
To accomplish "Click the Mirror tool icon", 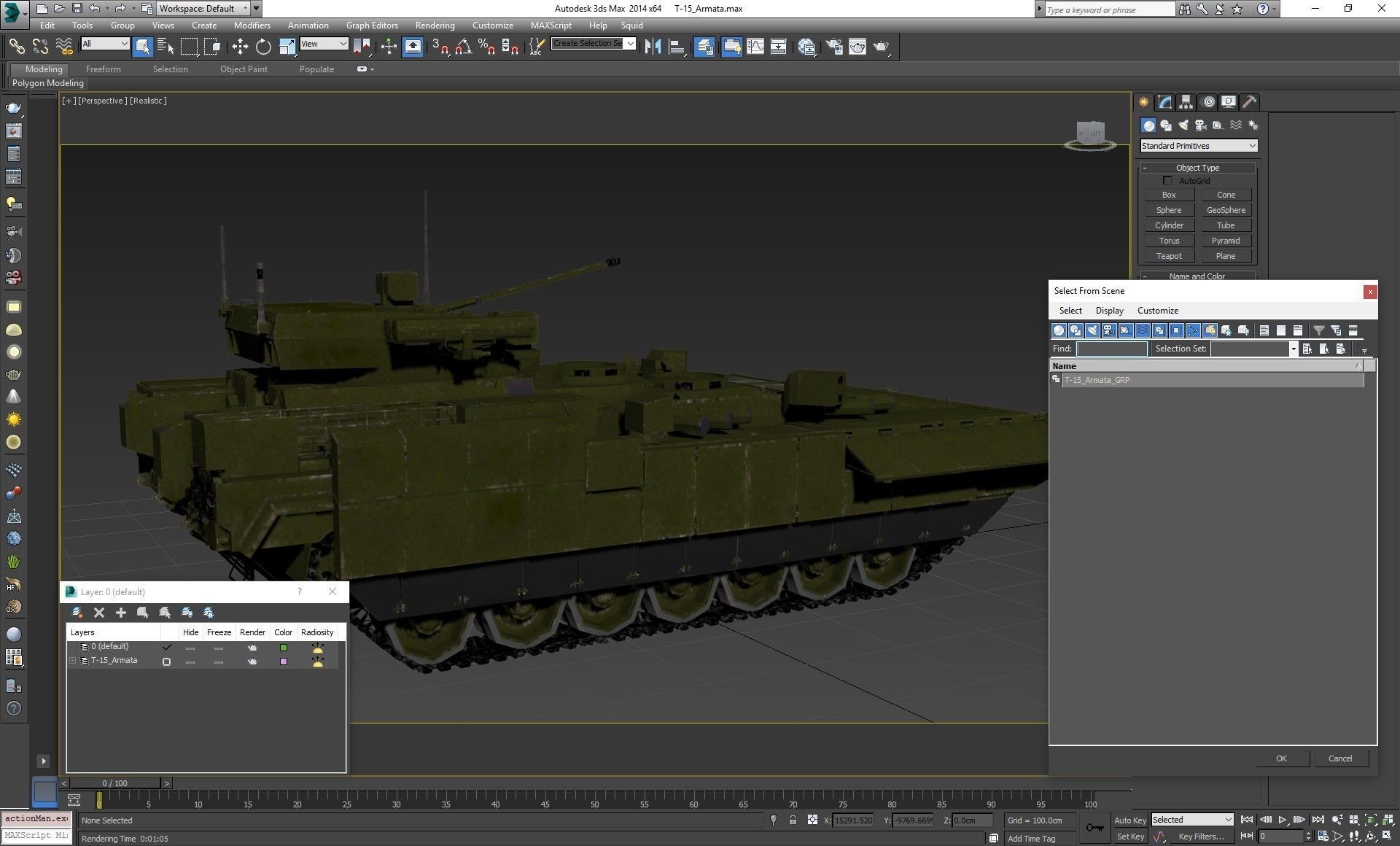I will (653, 47).
